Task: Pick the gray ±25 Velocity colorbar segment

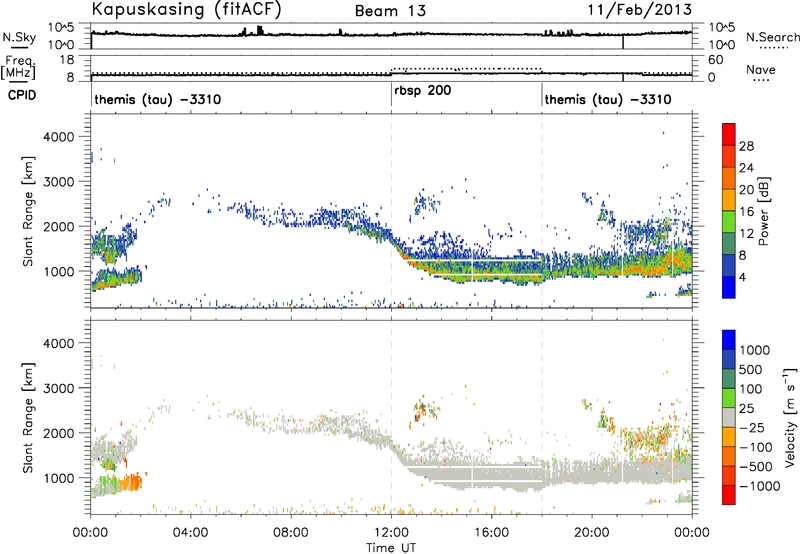Action: [x=729, y=418]
